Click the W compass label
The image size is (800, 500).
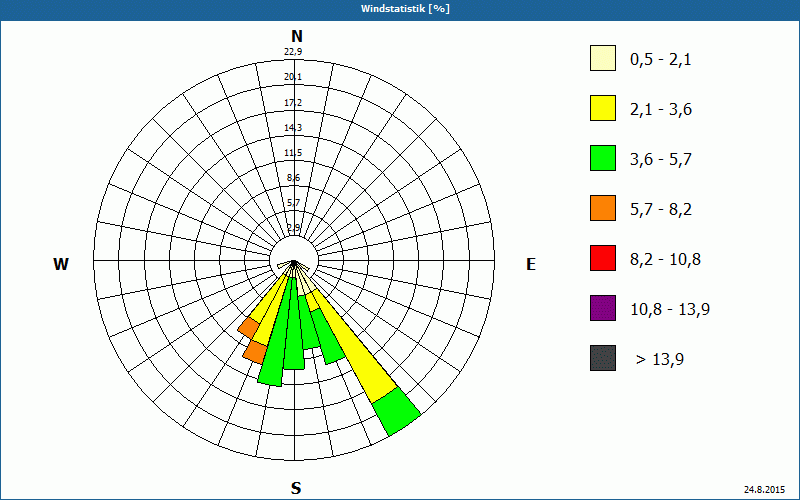pyautogui.click(x=61, y=264)
